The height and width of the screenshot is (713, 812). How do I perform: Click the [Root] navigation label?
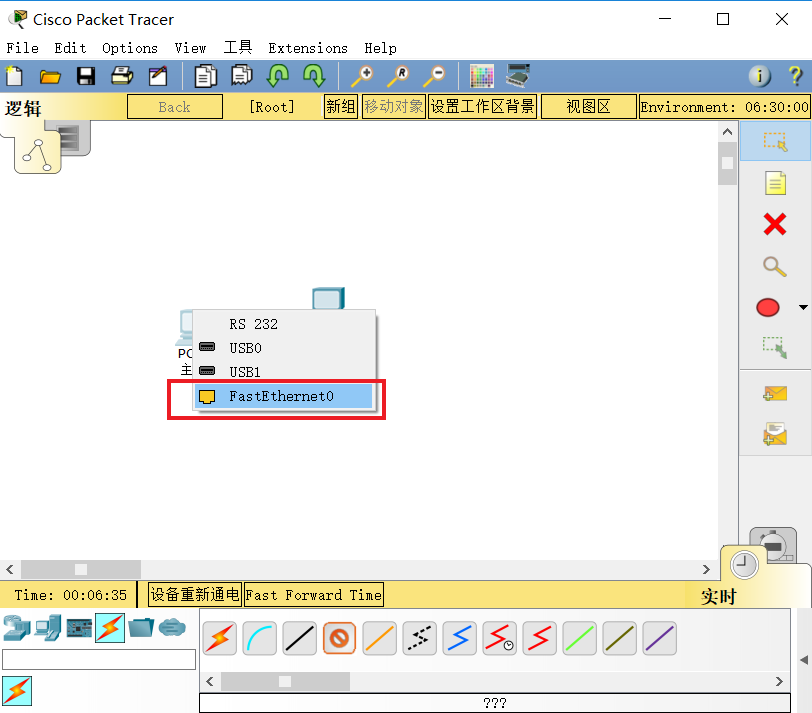(x=272, y=107)
